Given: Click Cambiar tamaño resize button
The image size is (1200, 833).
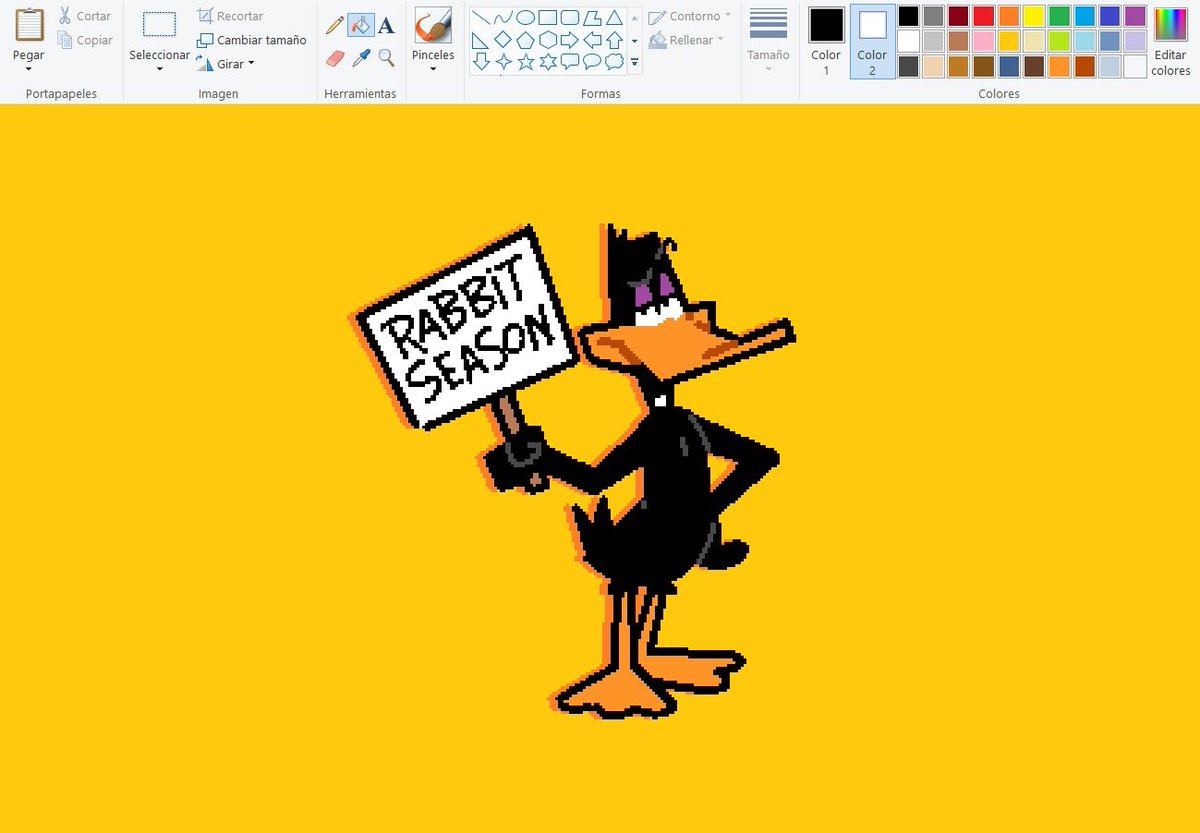Looking at the screenshot, I should [x=251, y=40].
